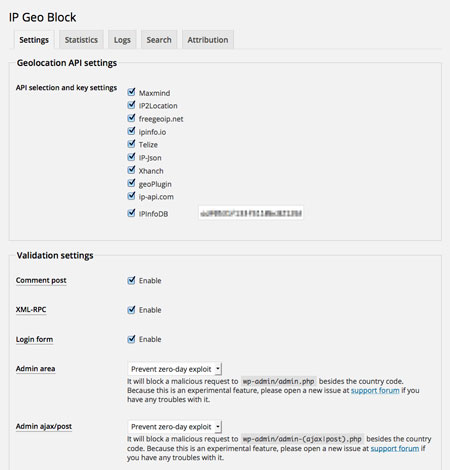Uncheck the Maxmind API checkbox
The width and height of the screenshot is (450, 470).
click(x=131, y=92)
